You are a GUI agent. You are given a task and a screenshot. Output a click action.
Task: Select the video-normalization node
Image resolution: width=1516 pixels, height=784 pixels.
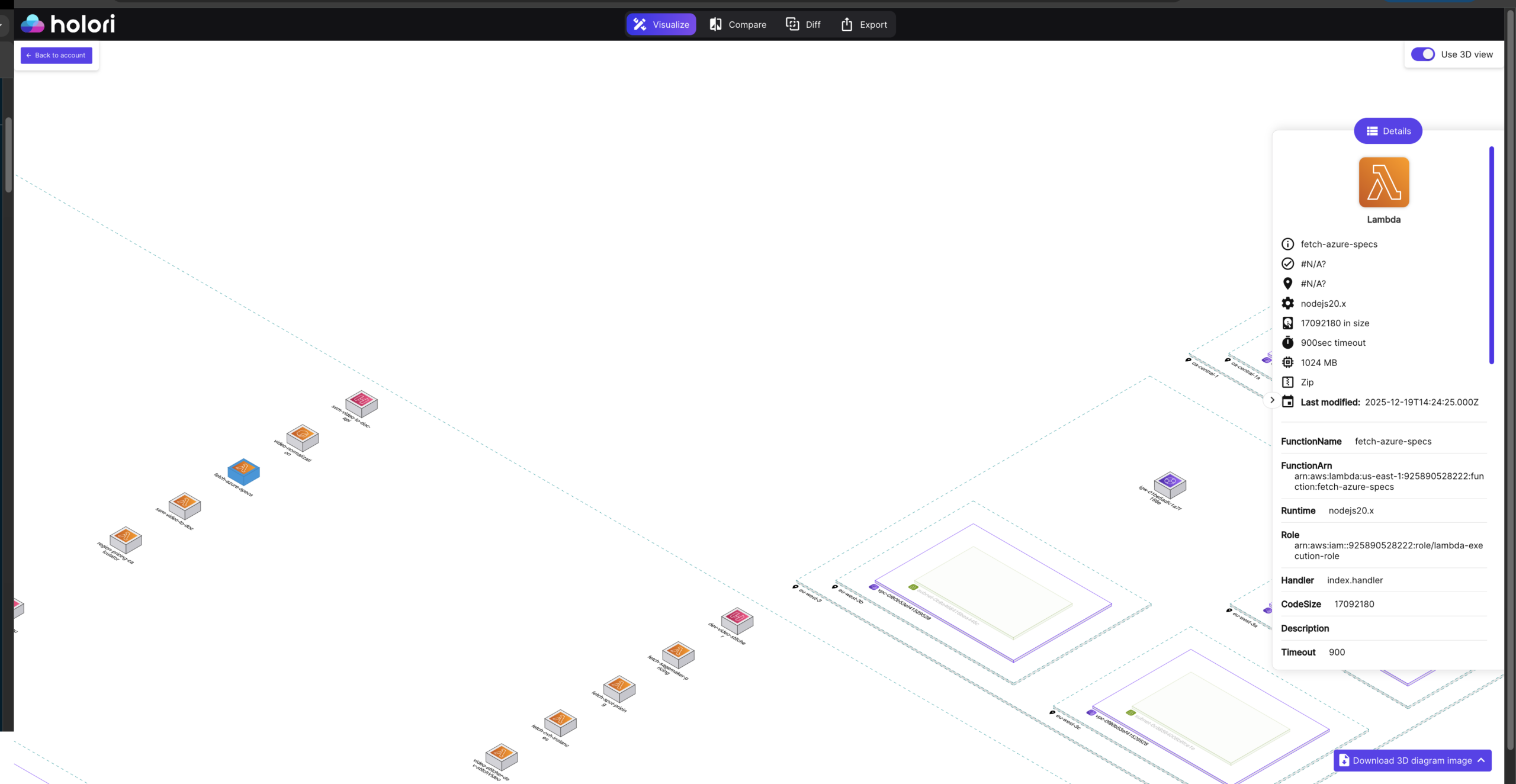click(303, 438)
